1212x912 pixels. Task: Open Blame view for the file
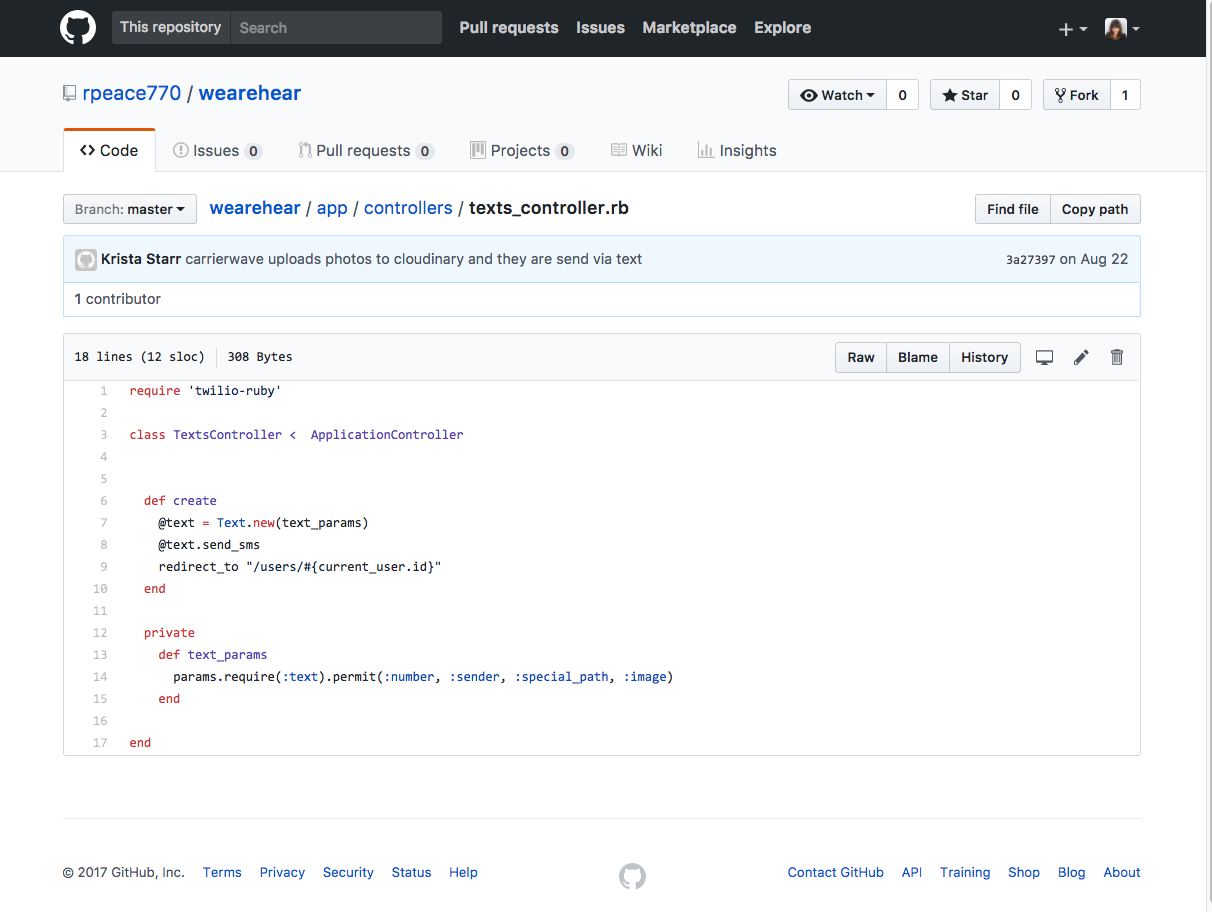point(917,357)
